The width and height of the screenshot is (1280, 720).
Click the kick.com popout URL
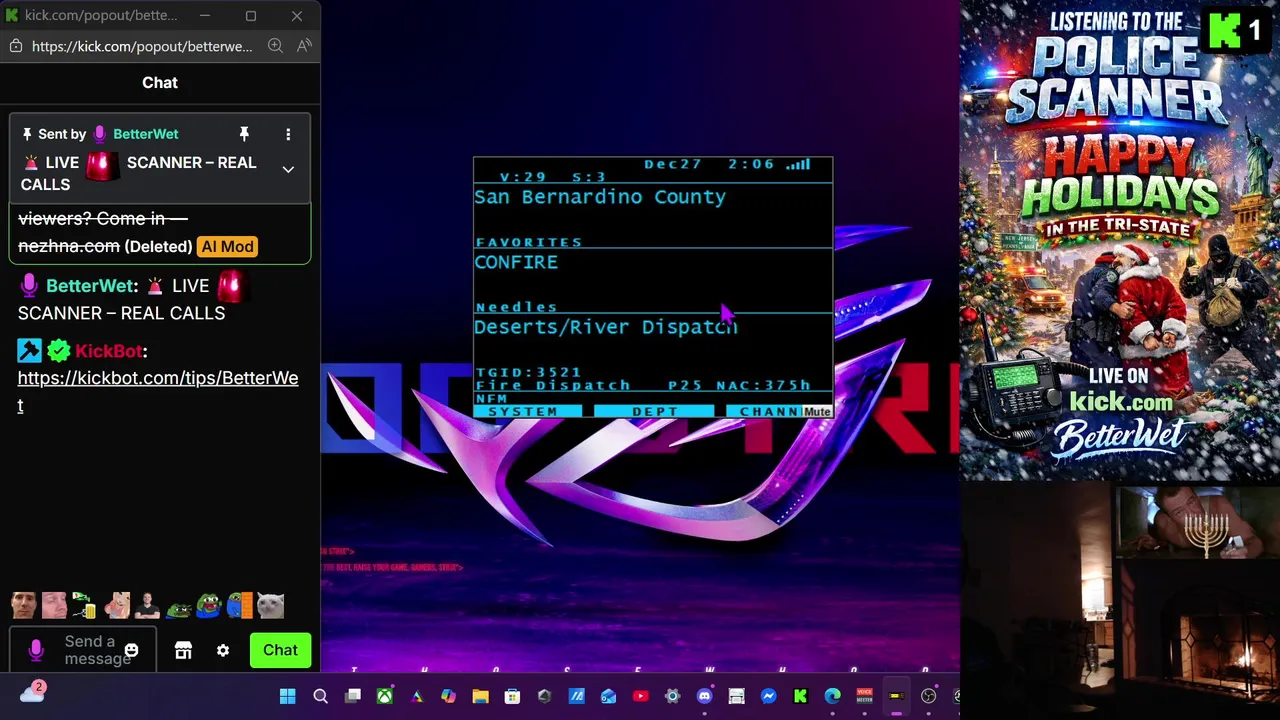pos(142,46)
